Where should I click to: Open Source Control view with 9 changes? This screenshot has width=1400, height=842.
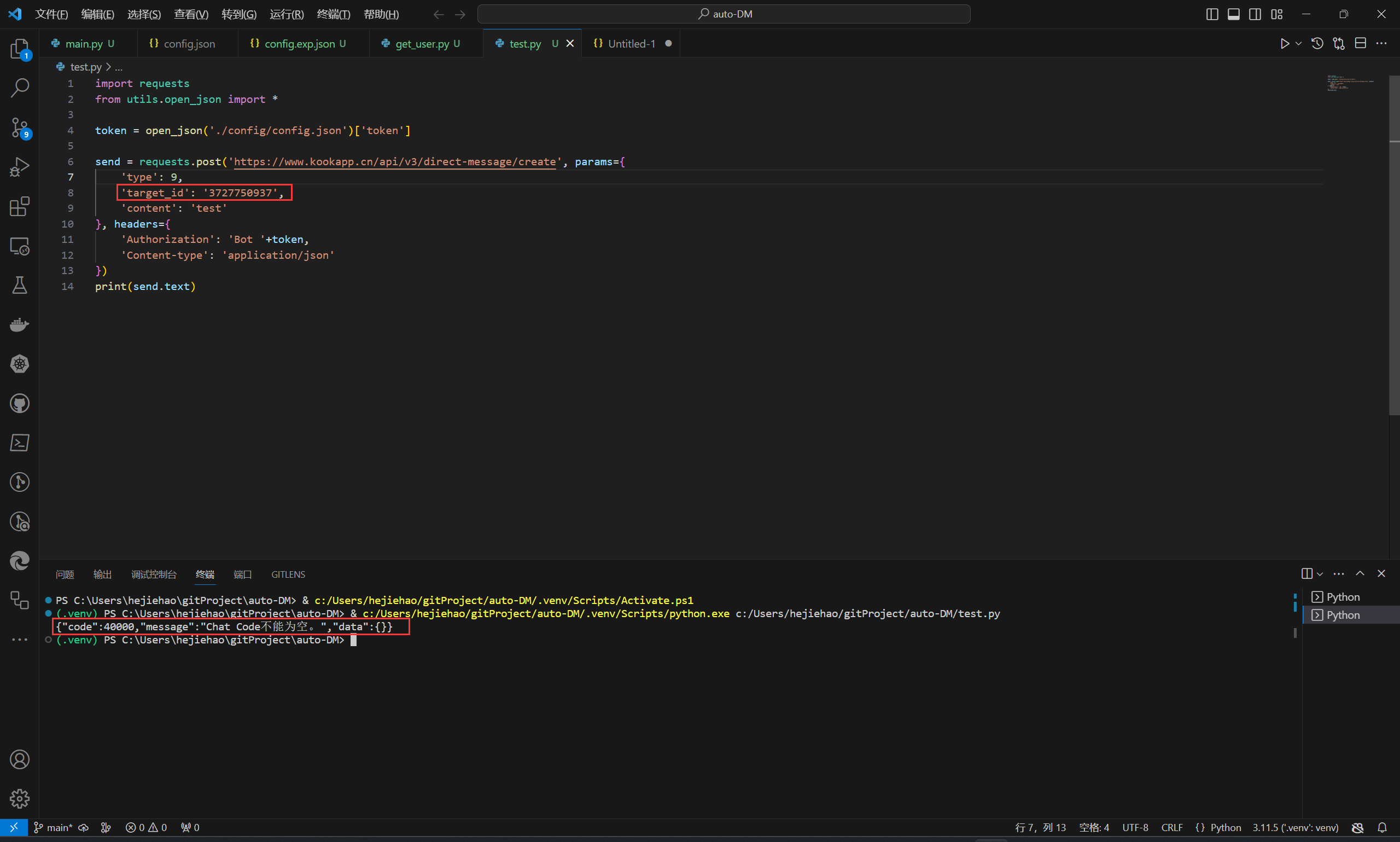(20, 127)
